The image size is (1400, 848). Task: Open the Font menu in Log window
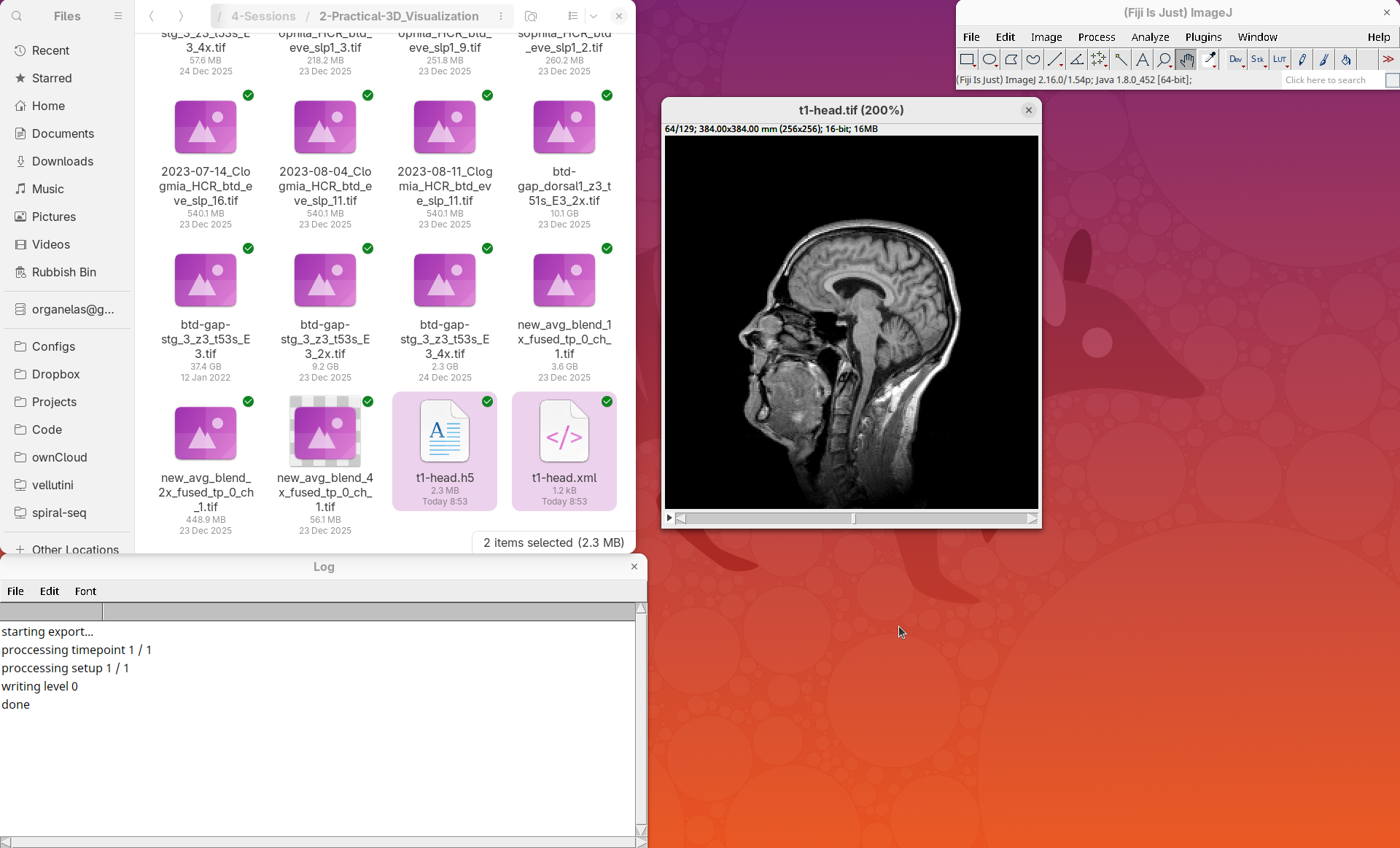pos(85,591)
